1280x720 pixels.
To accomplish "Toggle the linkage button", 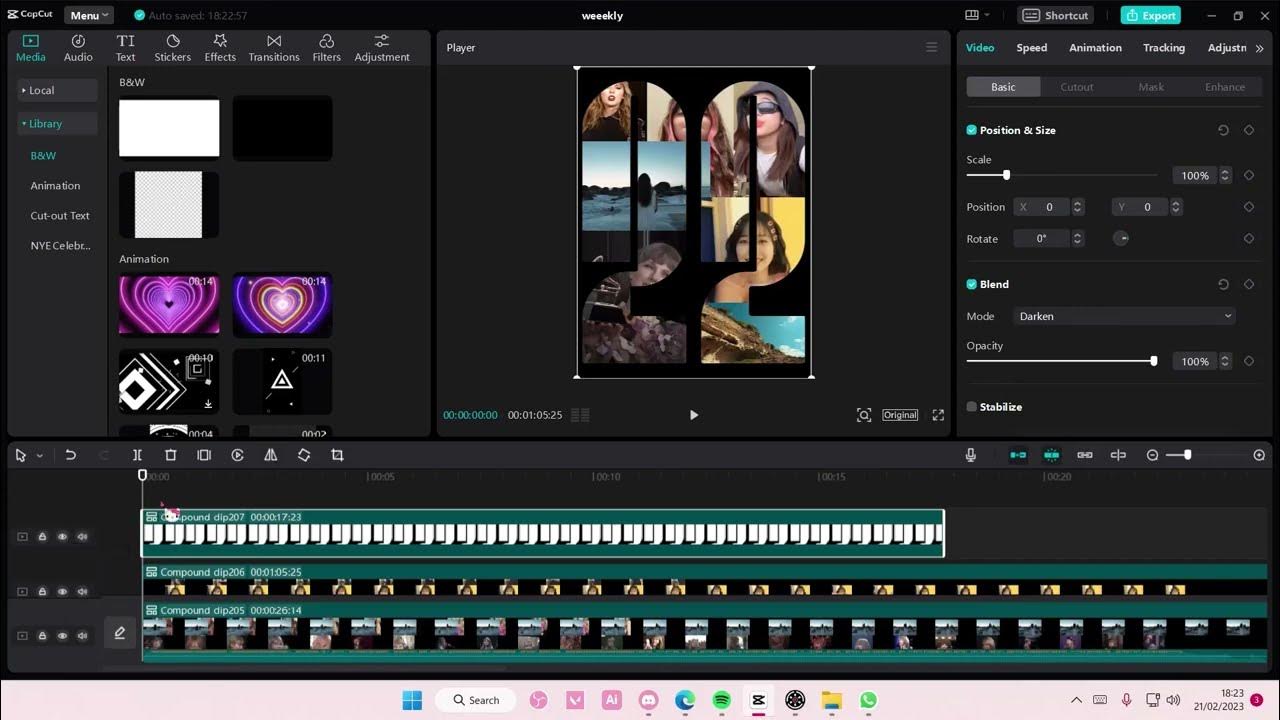I will click(1085, 455).
